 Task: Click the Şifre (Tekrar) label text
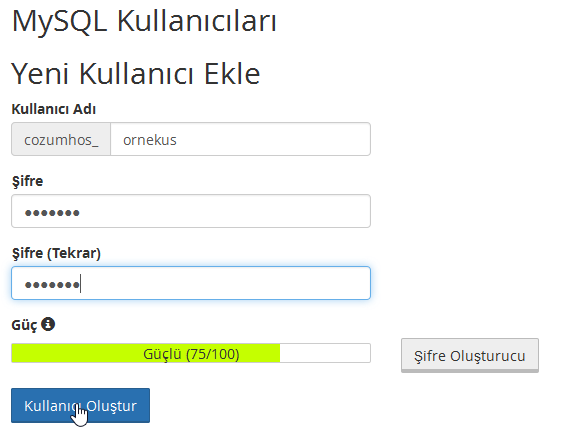(56, 253)
